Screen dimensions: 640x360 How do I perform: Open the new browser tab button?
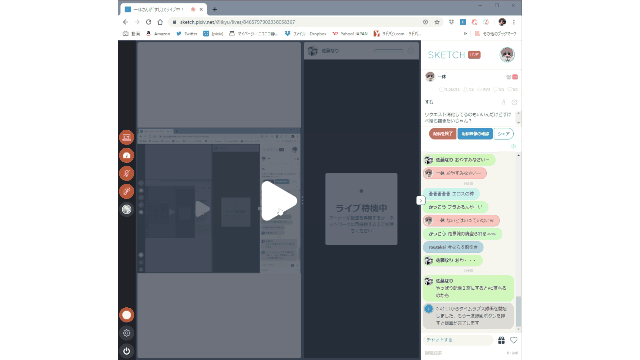[x=215, y=9]
